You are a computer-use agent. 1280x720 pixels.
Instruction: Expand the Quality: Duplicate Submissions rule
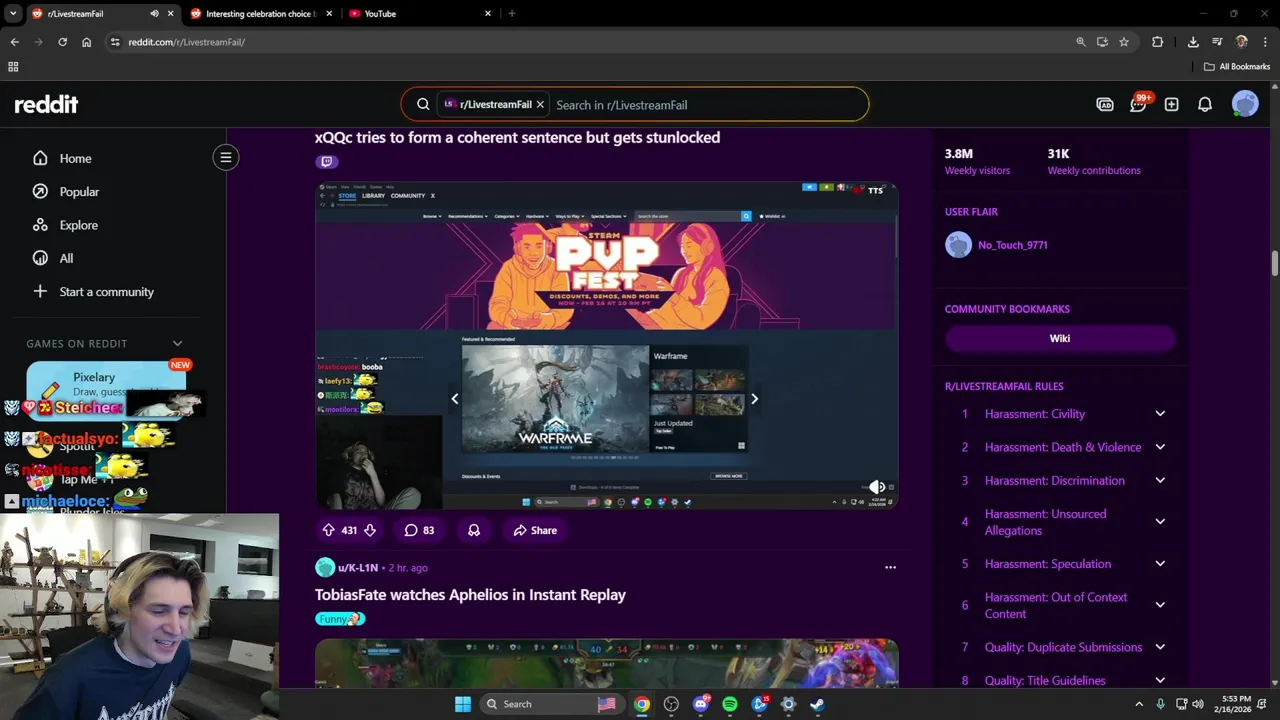pos(1160,647)
